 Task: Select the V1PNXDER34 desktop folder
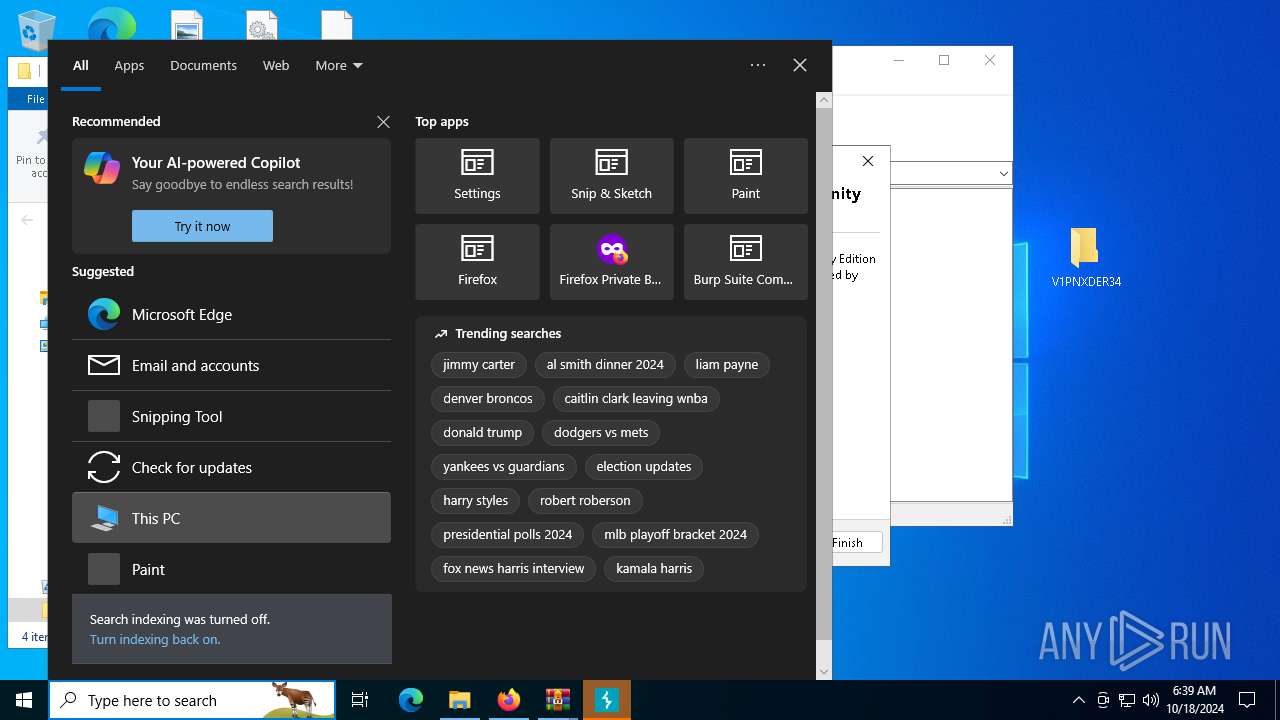[1085, 258]
